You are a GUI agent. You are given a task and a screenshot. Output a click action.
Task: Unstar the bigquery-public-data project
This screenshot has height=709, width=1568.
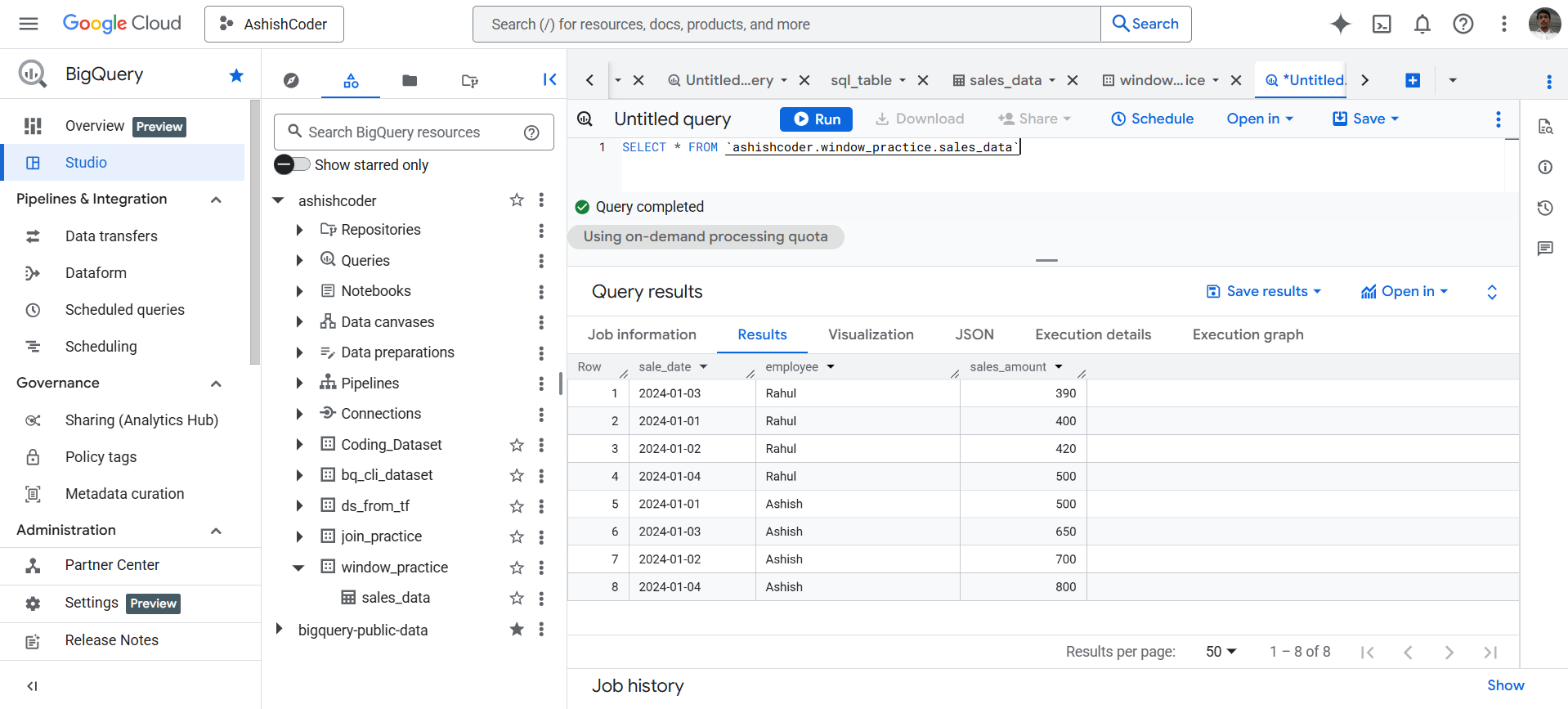click(x=517, y=629)
